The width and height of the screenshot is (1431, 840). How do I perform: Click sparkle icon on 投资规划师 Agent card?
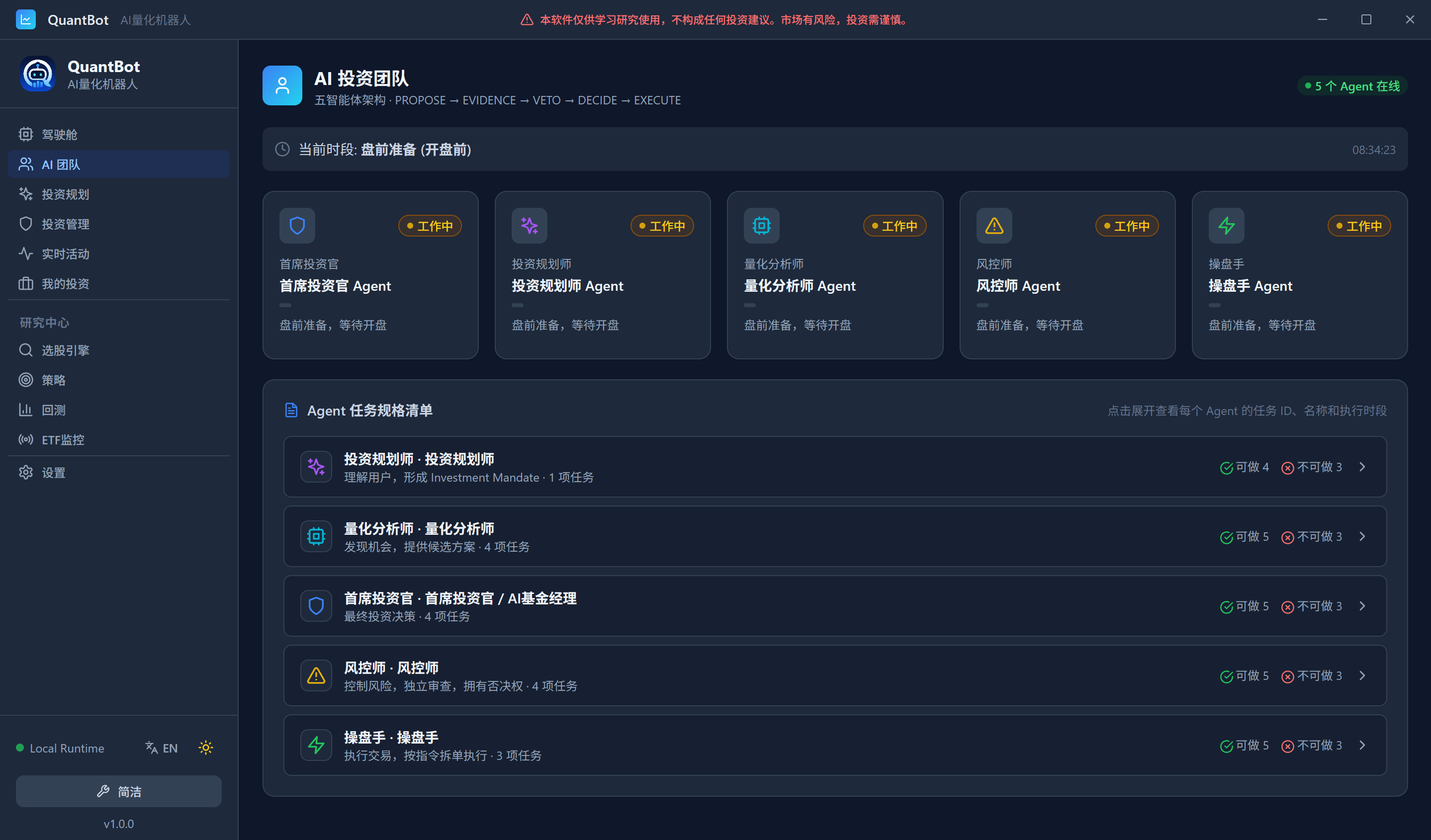(x=529, y=225)
